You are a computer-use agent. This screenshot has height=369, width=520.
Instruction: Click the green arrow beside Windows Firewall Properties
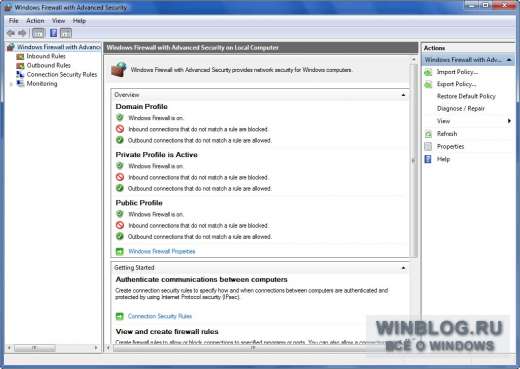click(120, 251)
